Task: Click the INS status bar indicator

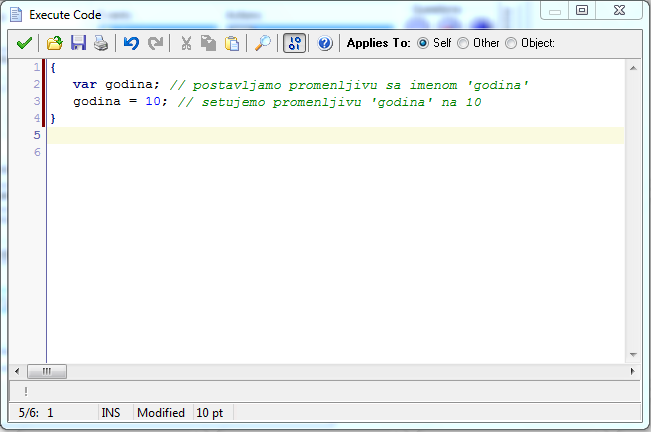Action: click(111, 413)
